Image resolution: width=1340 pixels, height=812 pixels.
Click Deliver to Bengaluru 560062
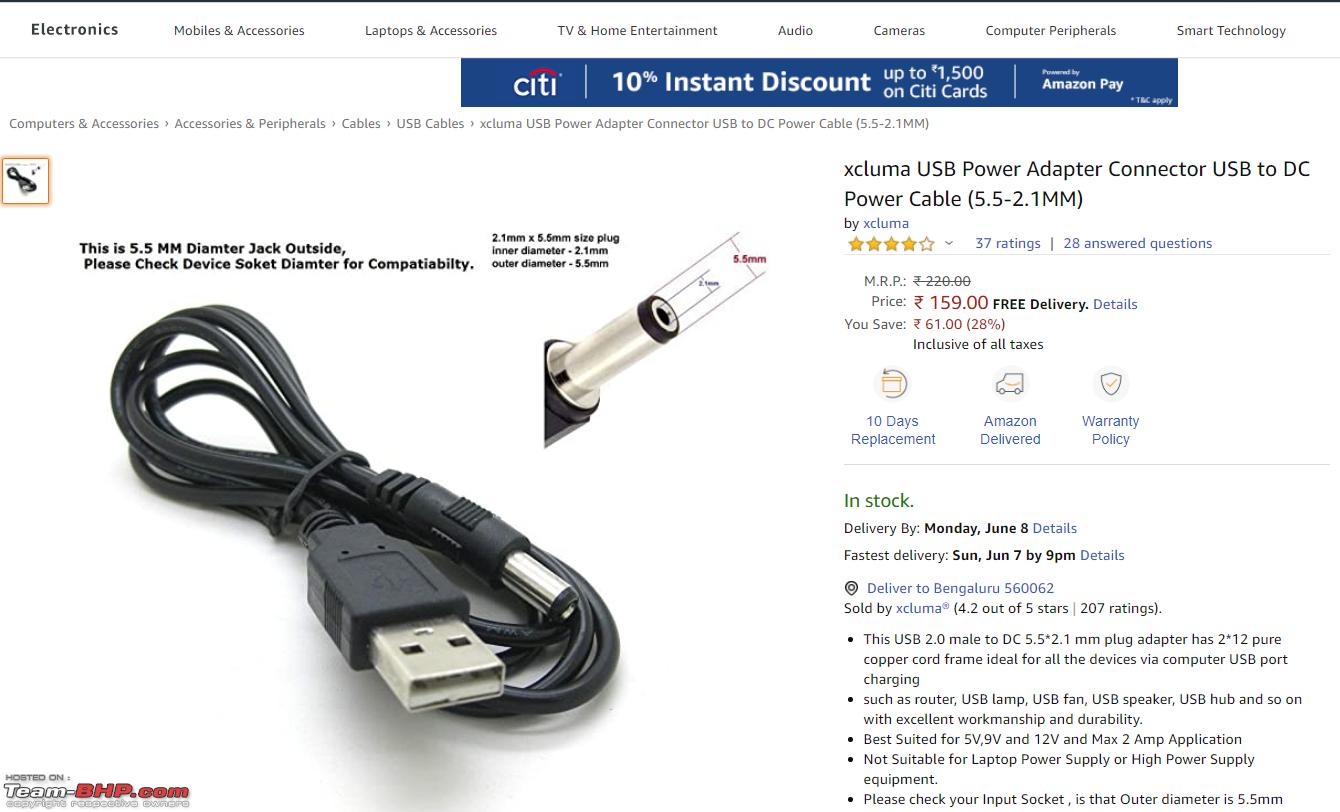tap(960, 588)
